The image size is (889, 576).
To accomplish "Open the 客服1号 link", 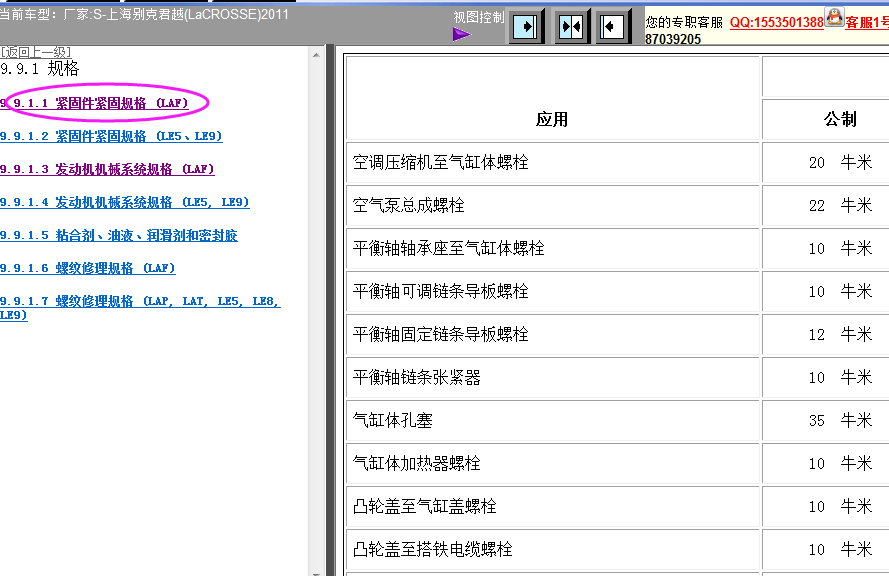I will click(867, 22).
